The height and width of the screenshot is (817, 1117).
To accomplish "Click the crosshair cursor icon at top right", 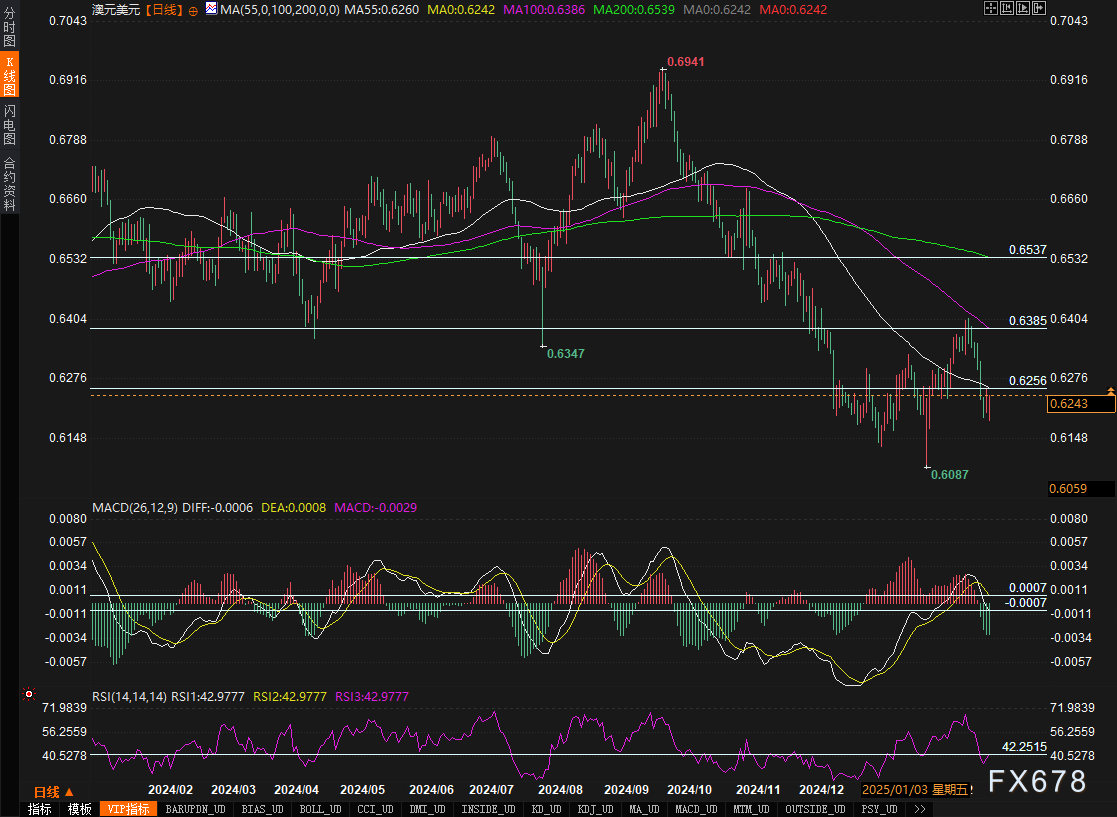I will pos(991,9).
